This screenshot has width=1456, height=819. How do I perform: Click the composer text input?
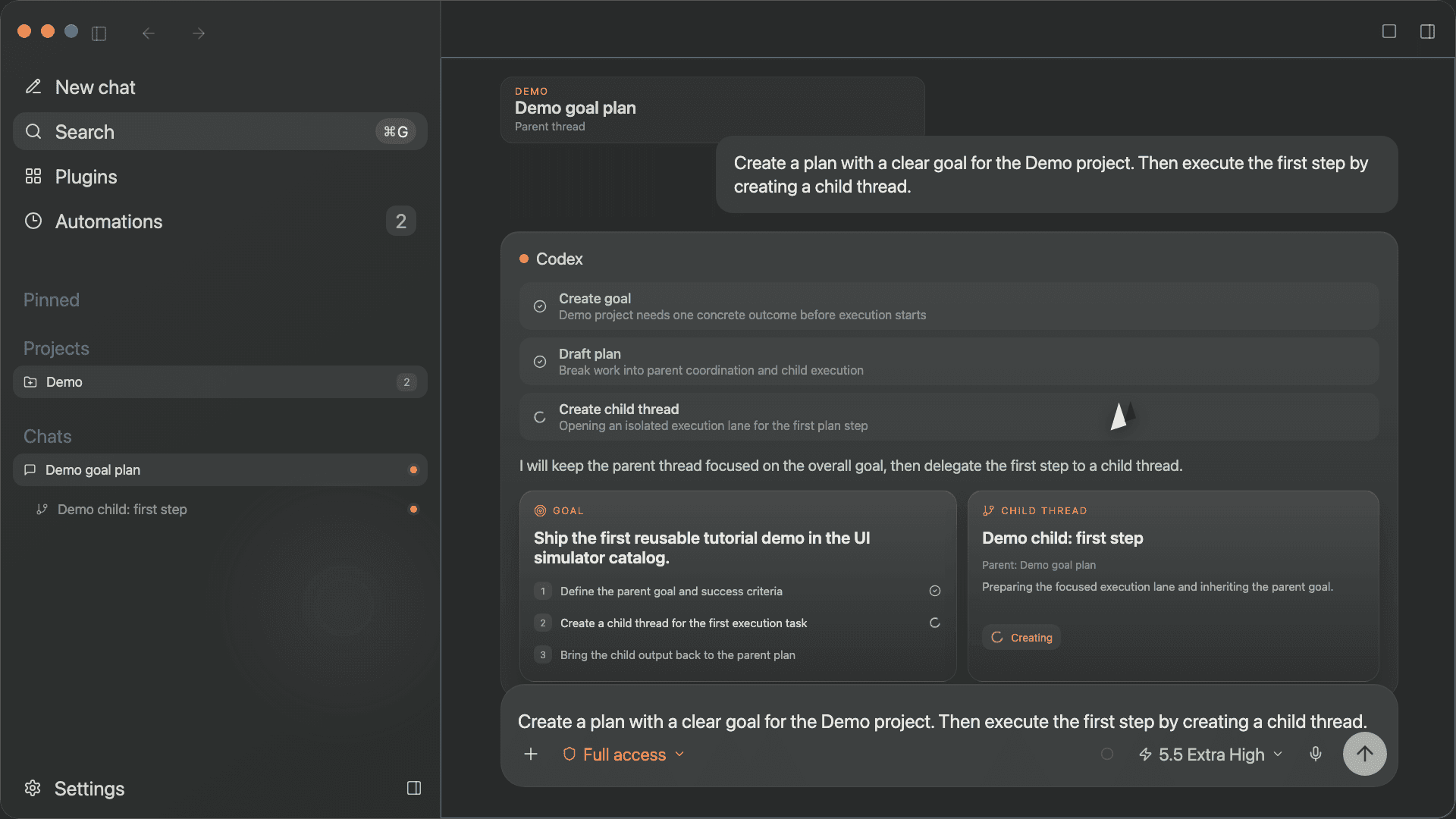(x=942, y=722)
